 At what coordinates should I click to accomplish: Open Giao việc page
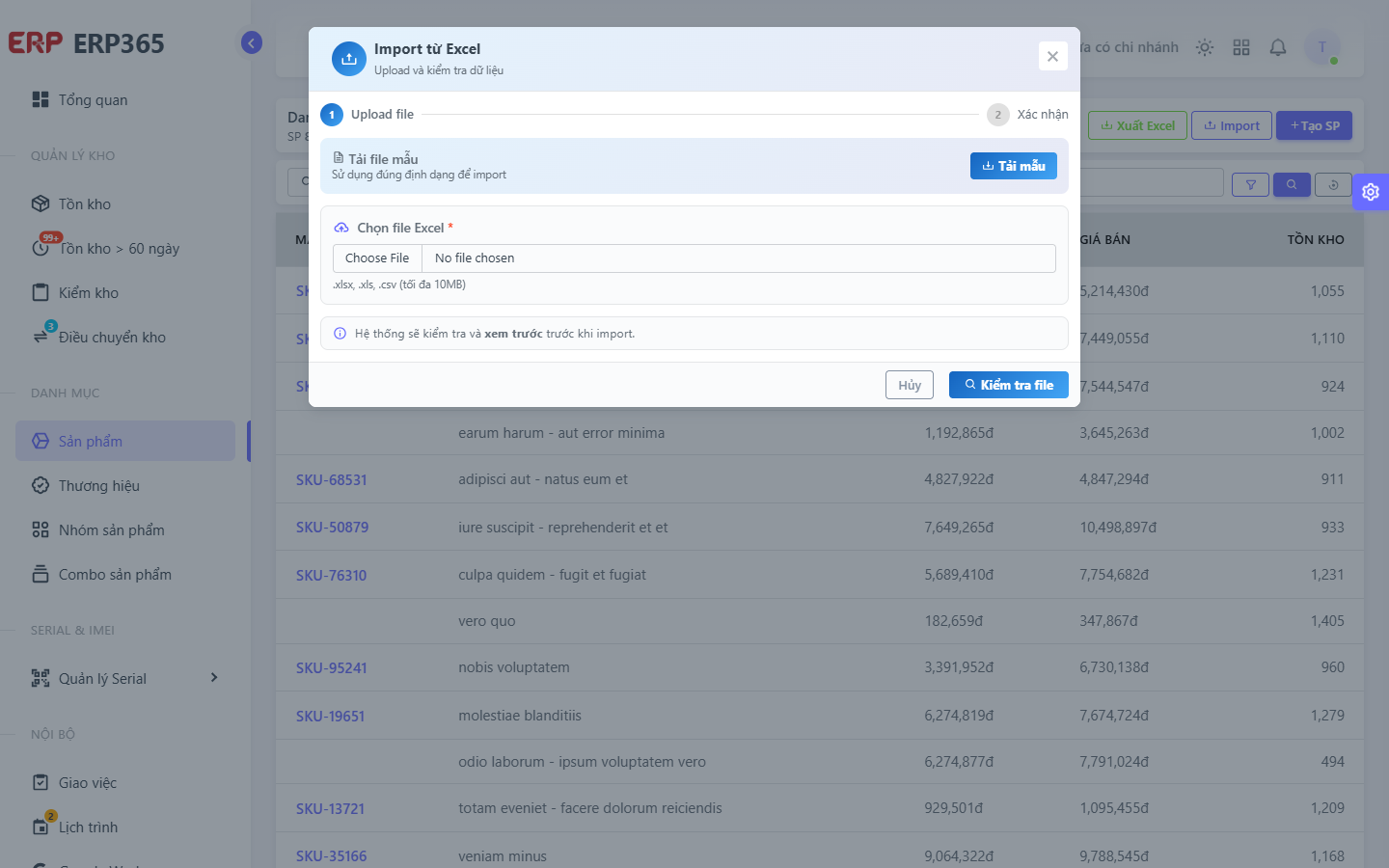coord(125,783)
